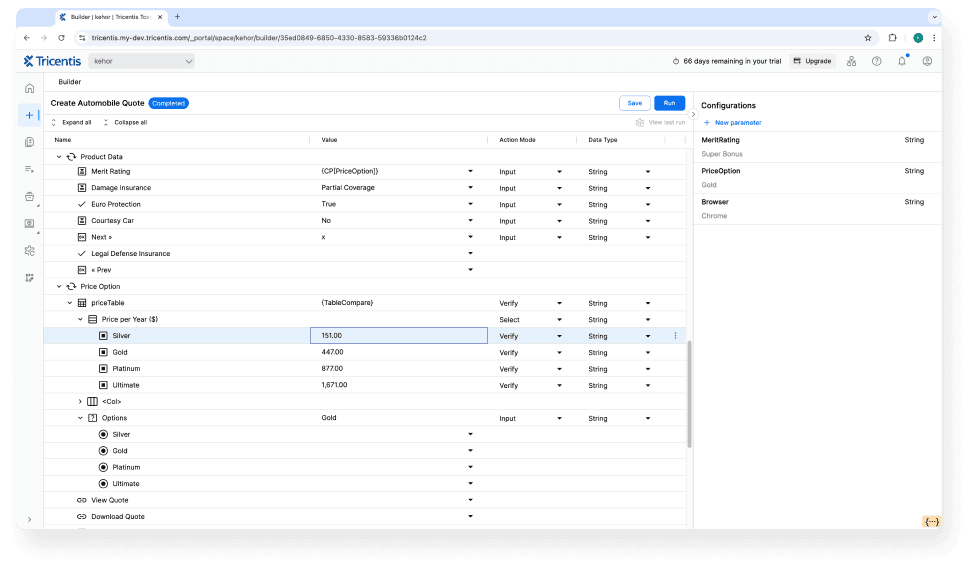The width and height of the screenshot is (974, 570).
Task: Open the user account profile icon
Action: click(x=927, y=61)
